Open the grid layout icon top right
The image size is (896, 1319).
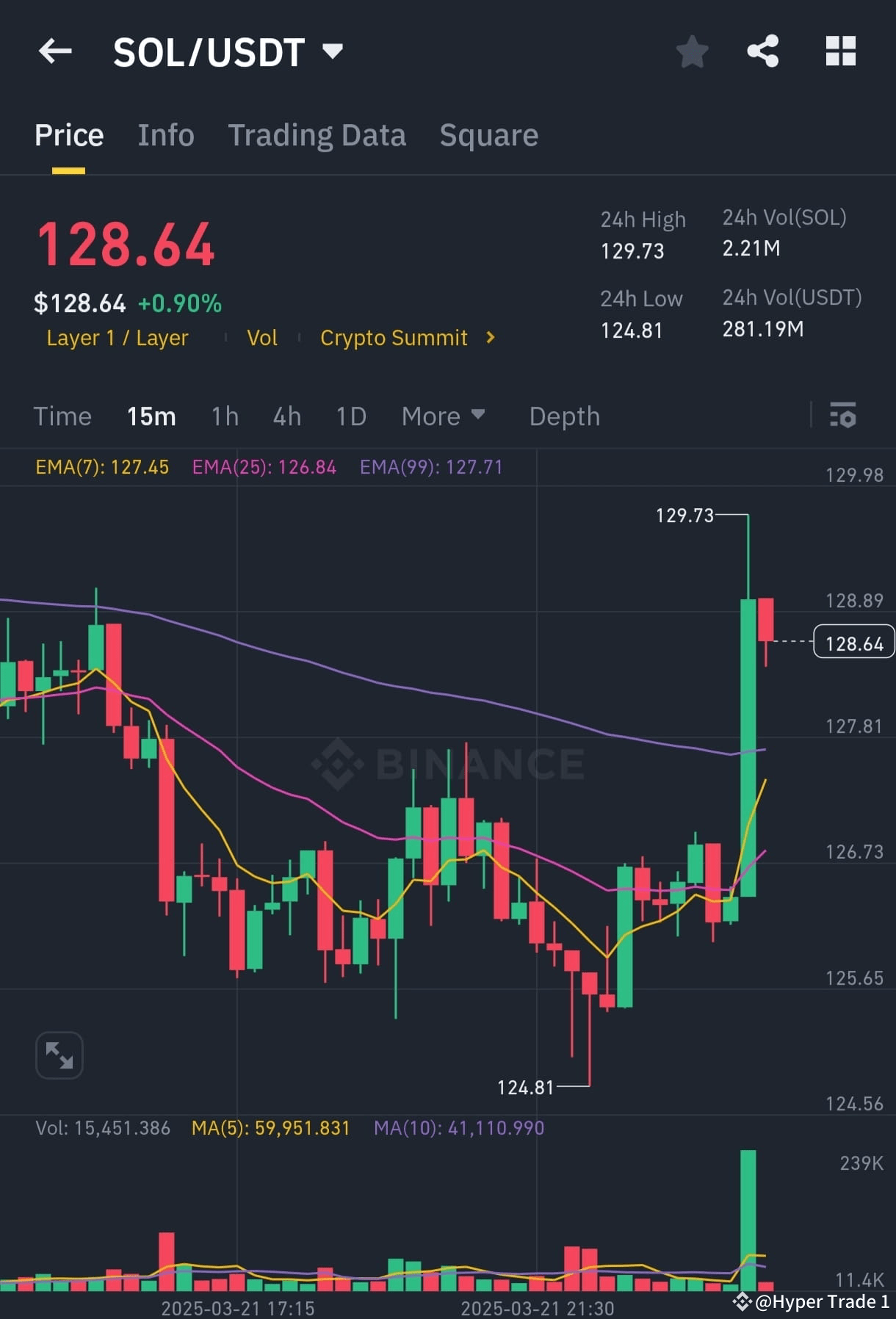tap(840, 50)
